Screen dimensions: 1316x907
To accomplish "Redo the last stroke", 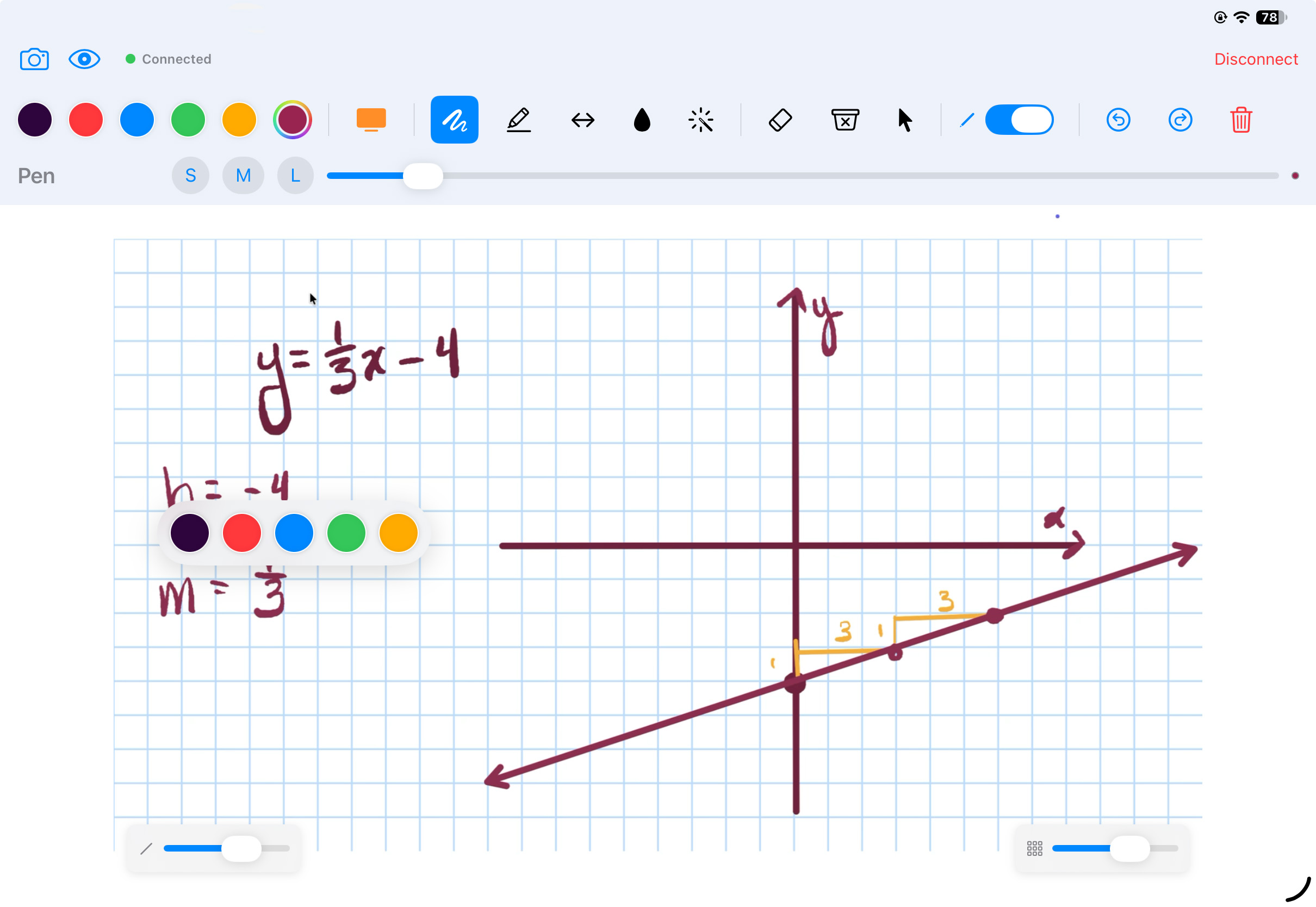I will (1180, 120).
